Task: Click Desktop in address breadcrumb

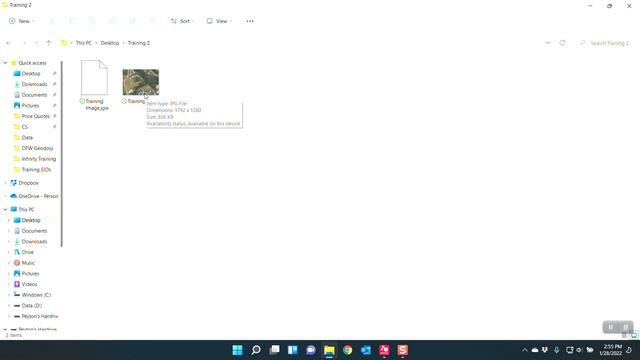Action: coord(110,43)
